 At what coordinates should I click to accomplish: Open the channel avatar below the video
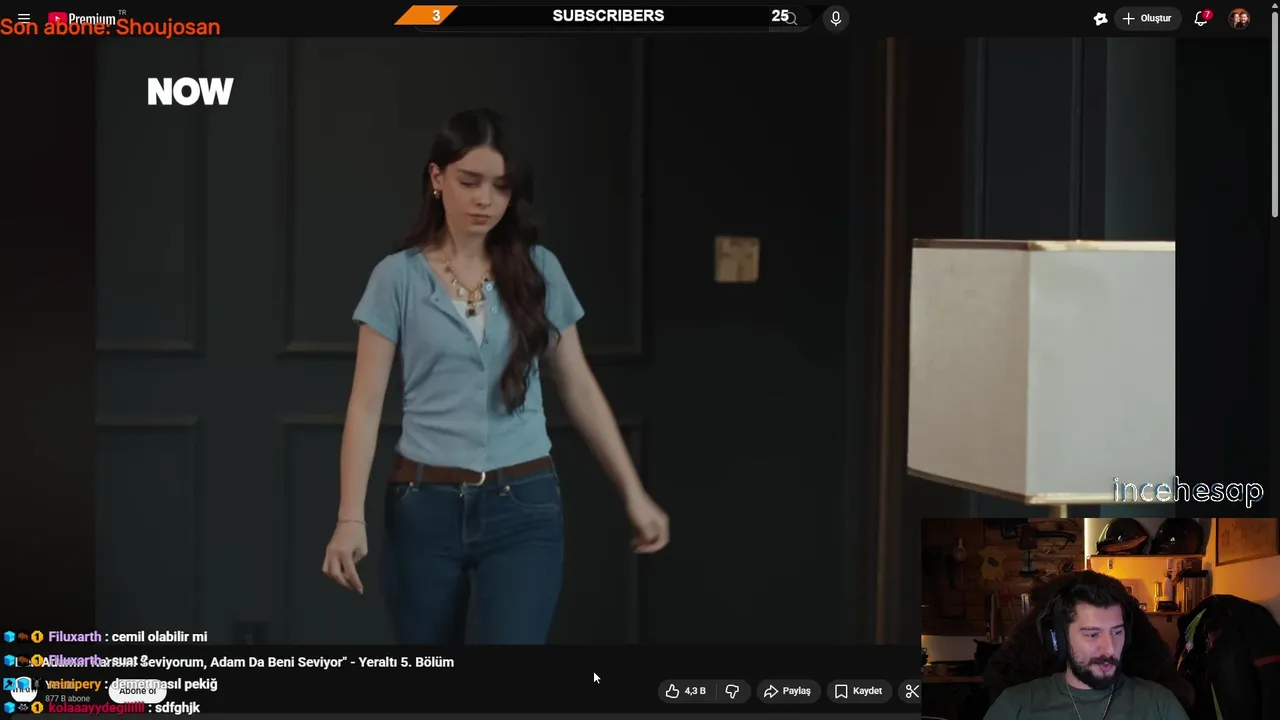click(x=22, y=688)
